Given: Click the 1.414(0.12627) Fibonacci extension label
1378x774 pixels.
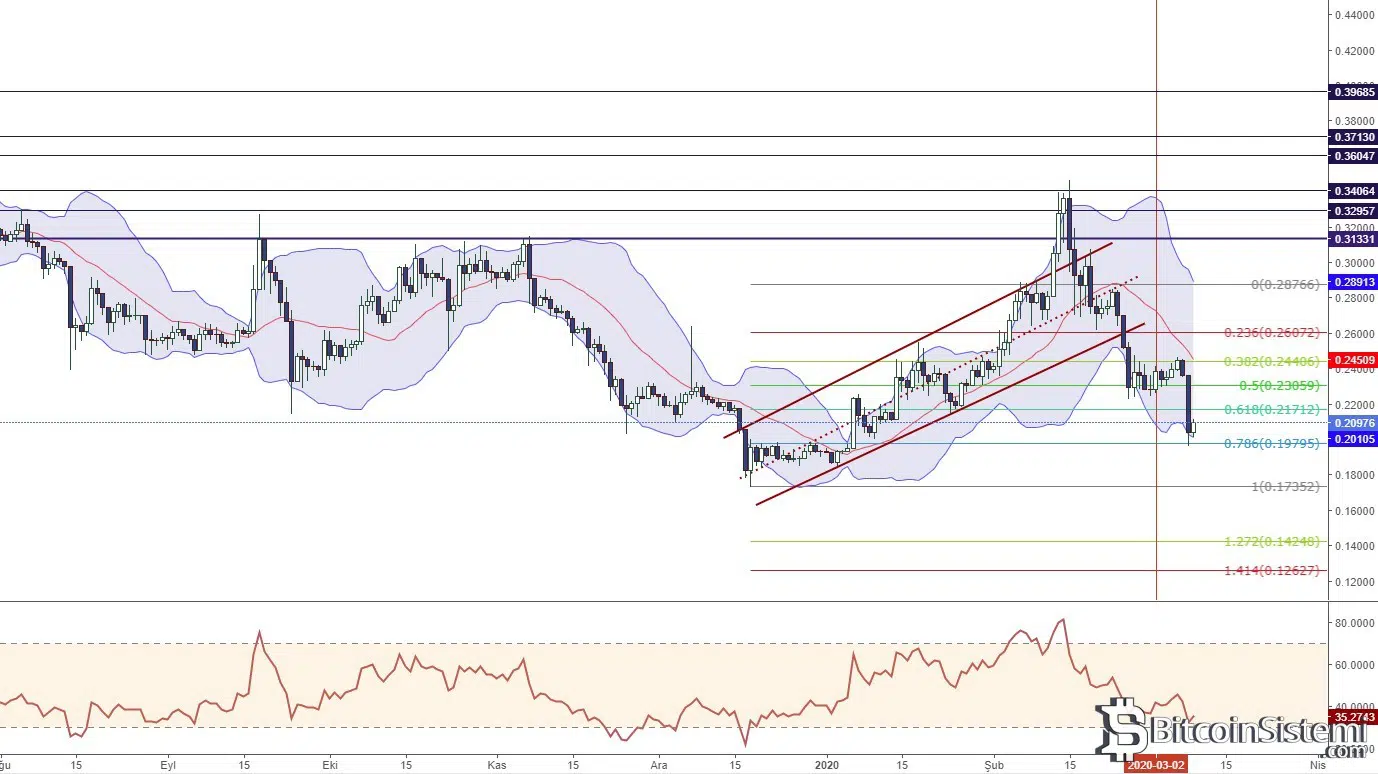Looking at the screenshot, I should (x=1272, y=571).
